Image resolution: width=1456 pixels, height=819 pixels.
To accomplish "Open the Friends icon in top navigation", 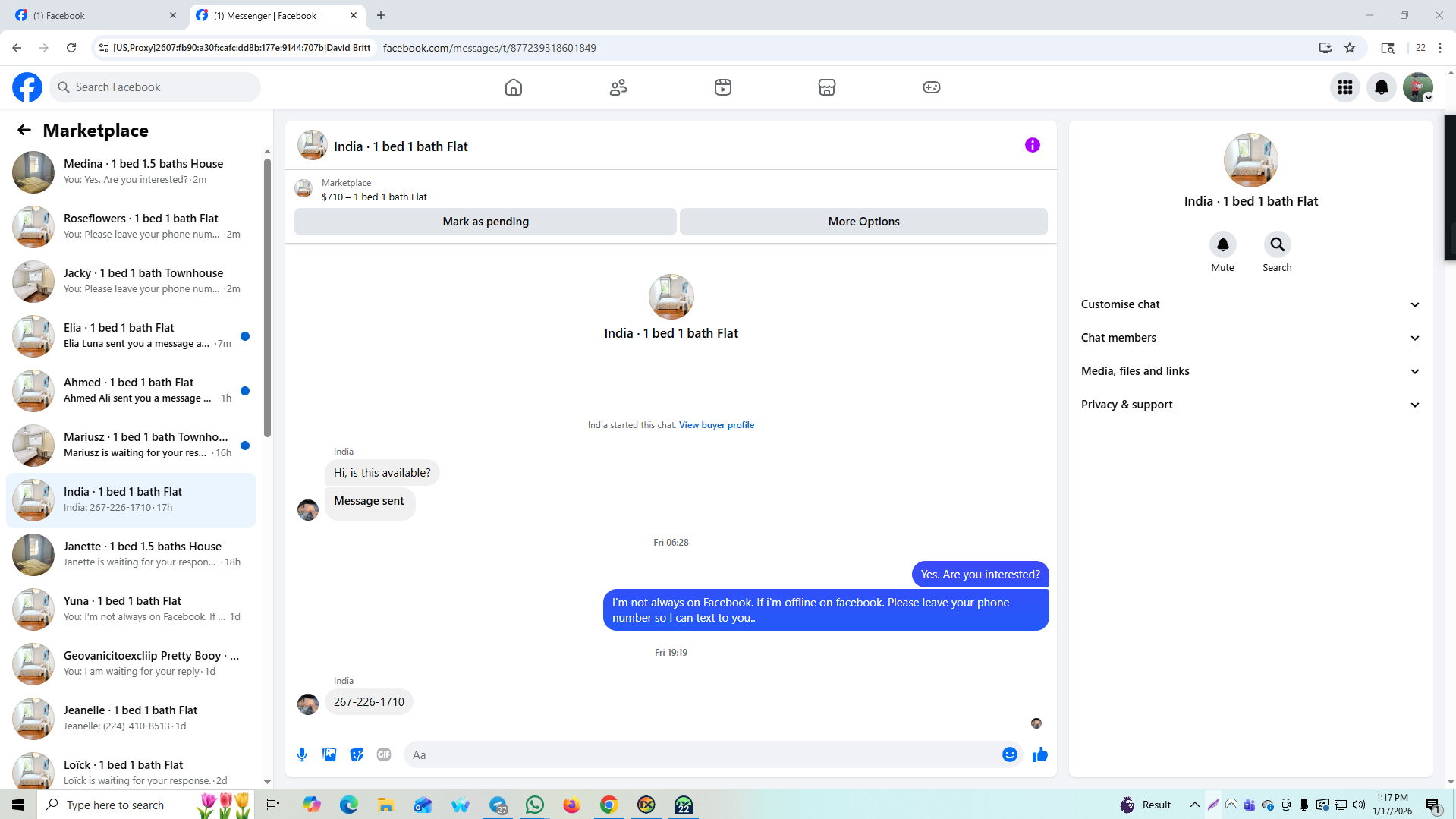I will coord(618,87).
